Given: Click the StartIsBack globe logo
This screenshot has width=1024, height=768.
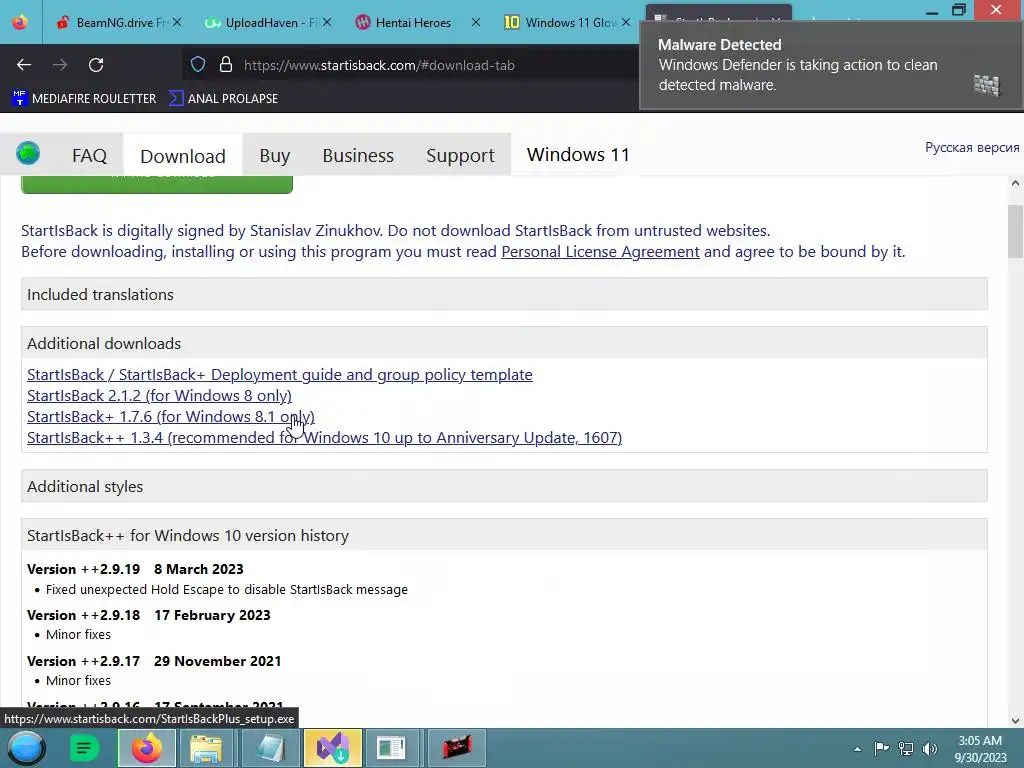Looking at the screenshot, I should (x=28, y=153).
